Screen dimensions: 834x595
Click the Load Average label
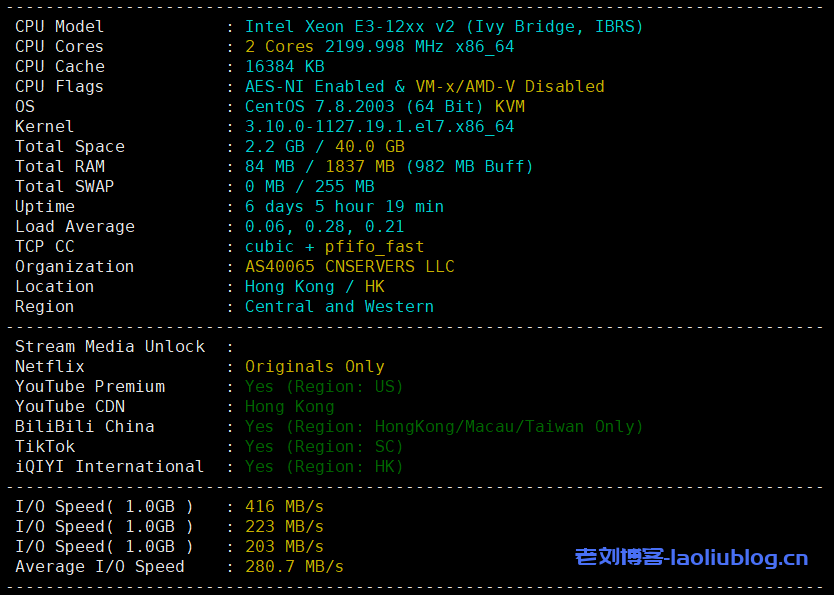pyautogui.click(x=75, y=227)
